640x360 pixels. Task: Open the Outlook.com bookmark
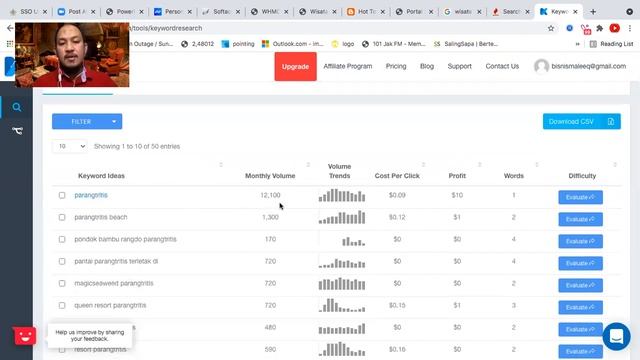[293, 44]
